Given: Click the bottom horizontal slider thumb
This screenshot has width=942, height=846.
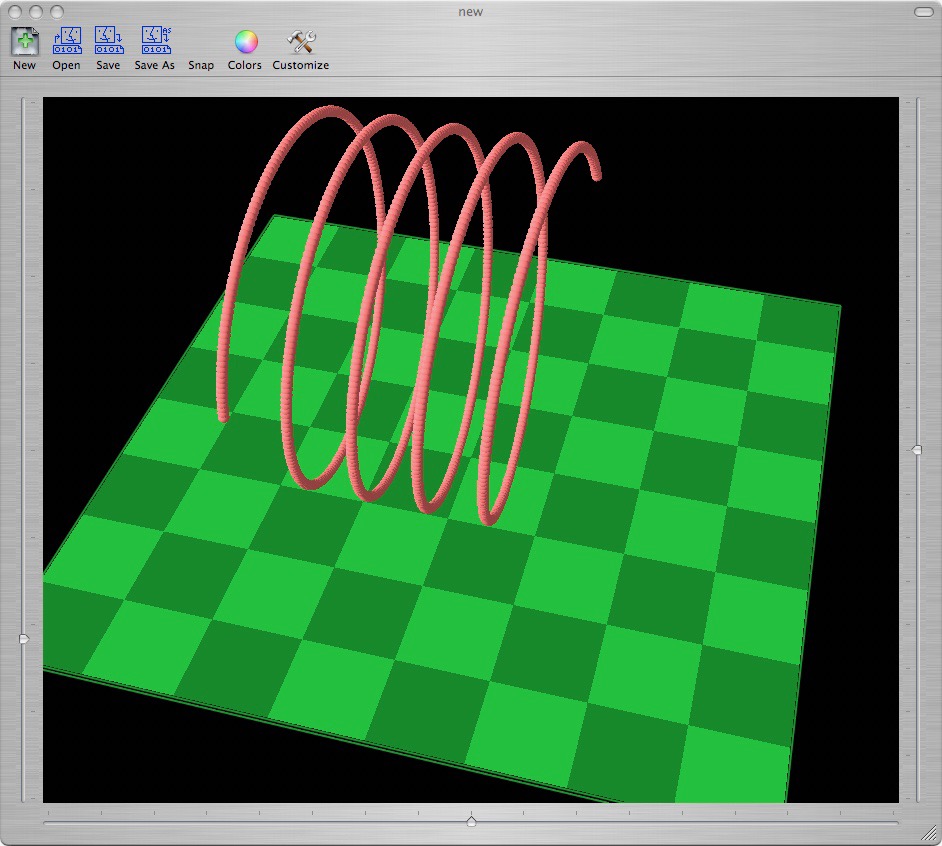Looking at the screenshot, I should 471,821.
